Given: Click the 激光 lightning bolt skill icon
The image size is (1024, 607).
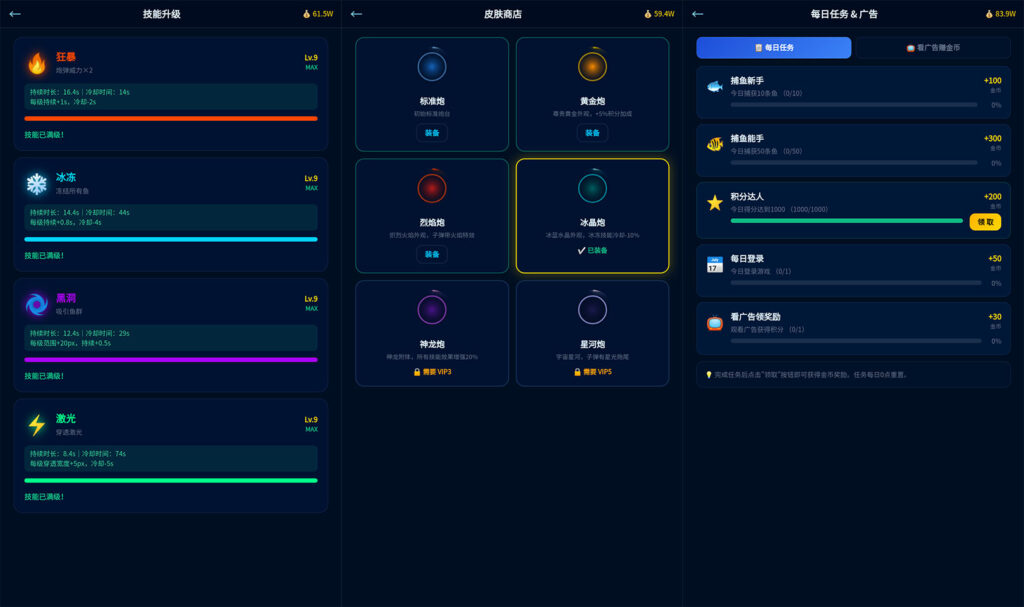Looking at the screenshot, I should pyautogui.click(x=37, y=425).
